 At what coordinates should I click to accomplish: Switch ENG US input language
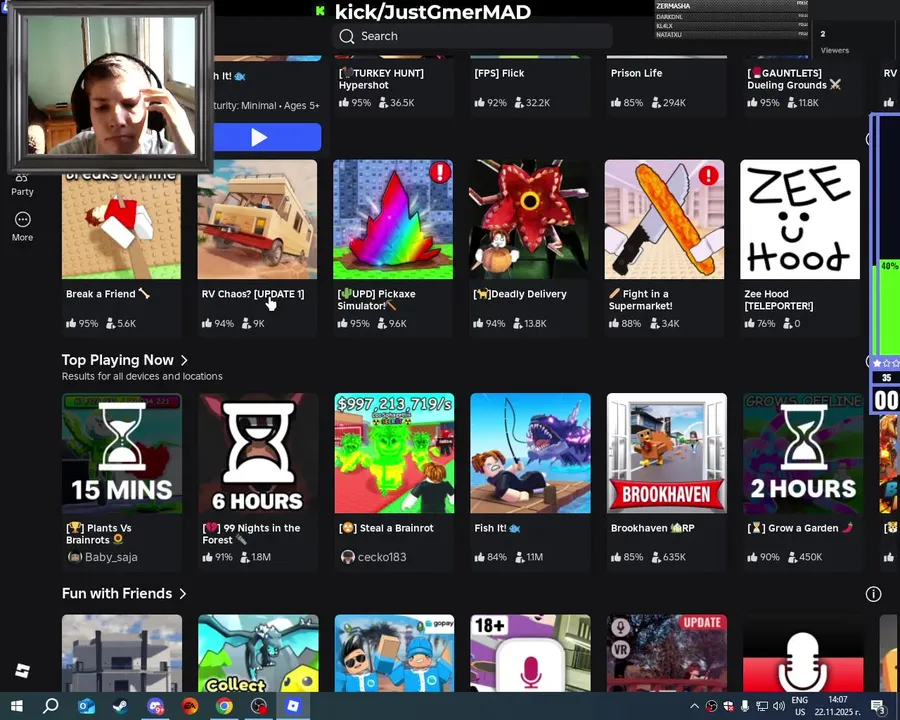pyautogui.click(x=800, y=706)
